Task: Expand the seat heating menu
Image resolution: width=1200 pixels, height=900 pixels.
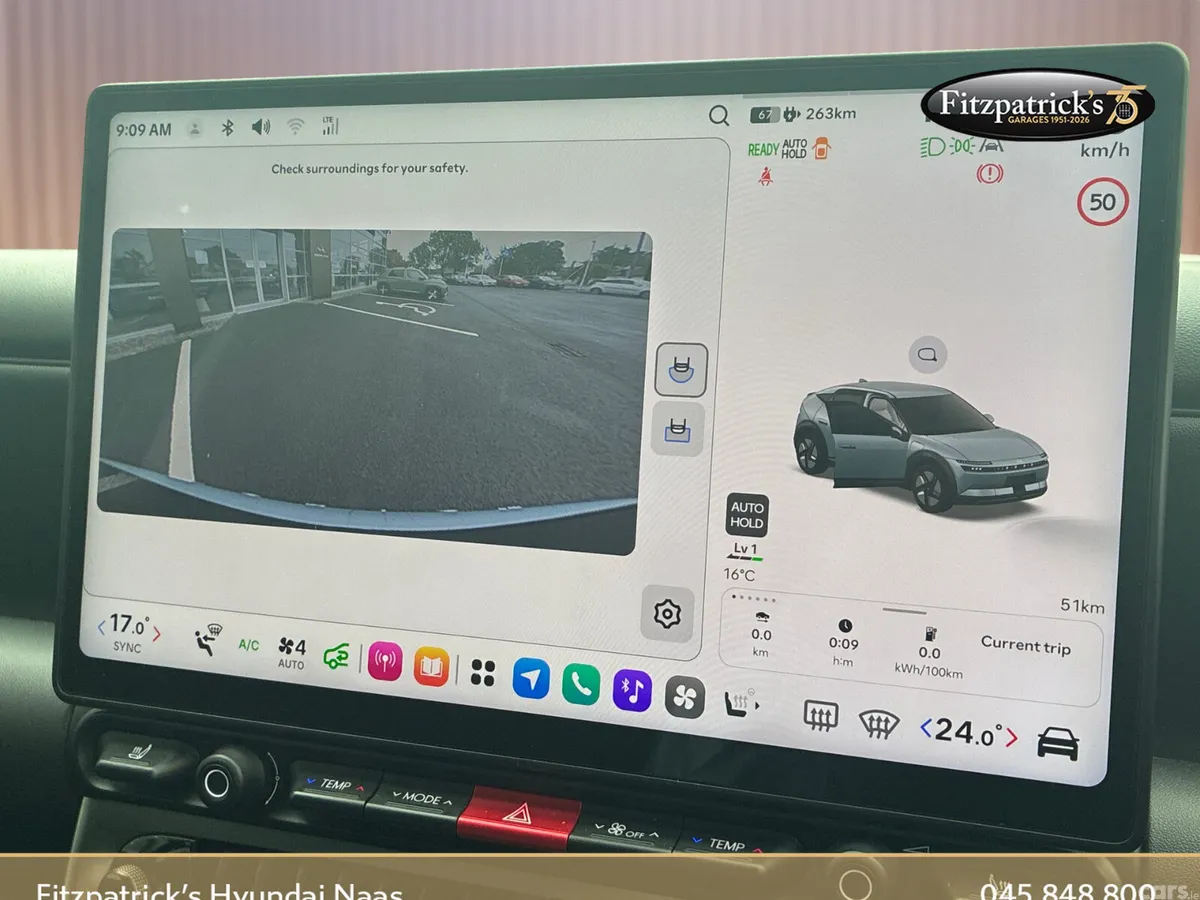Action: pos(741,703)
